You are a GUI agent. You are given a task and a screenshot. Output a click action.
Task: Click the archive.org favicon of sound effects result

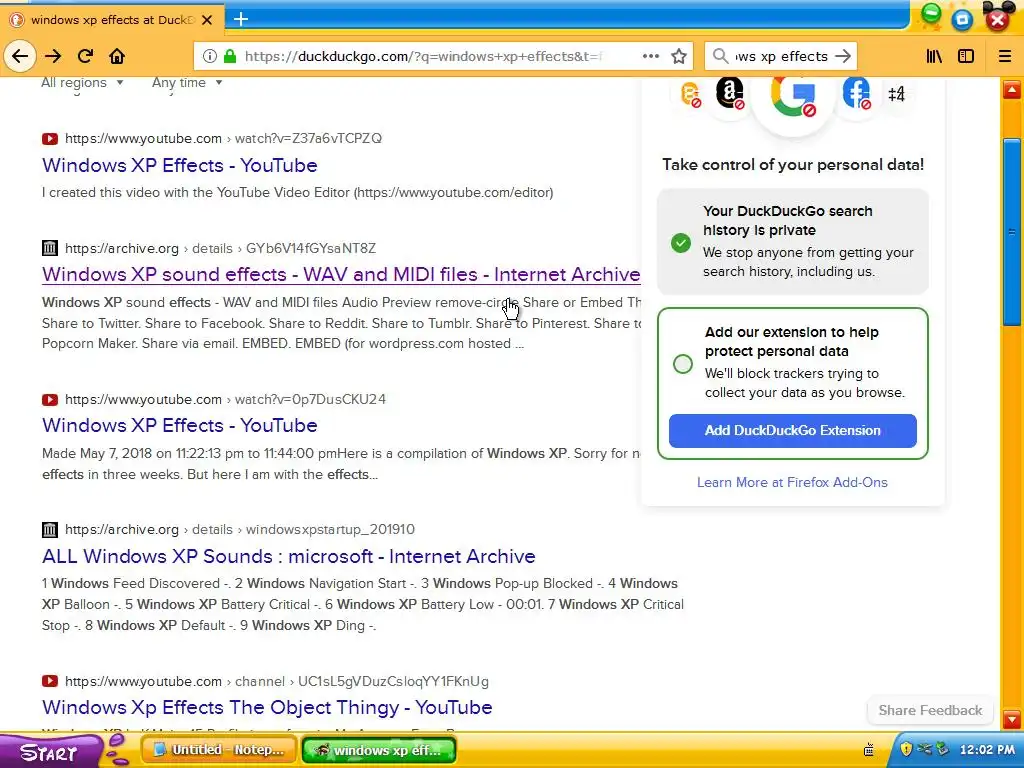[x=50, y=248]
